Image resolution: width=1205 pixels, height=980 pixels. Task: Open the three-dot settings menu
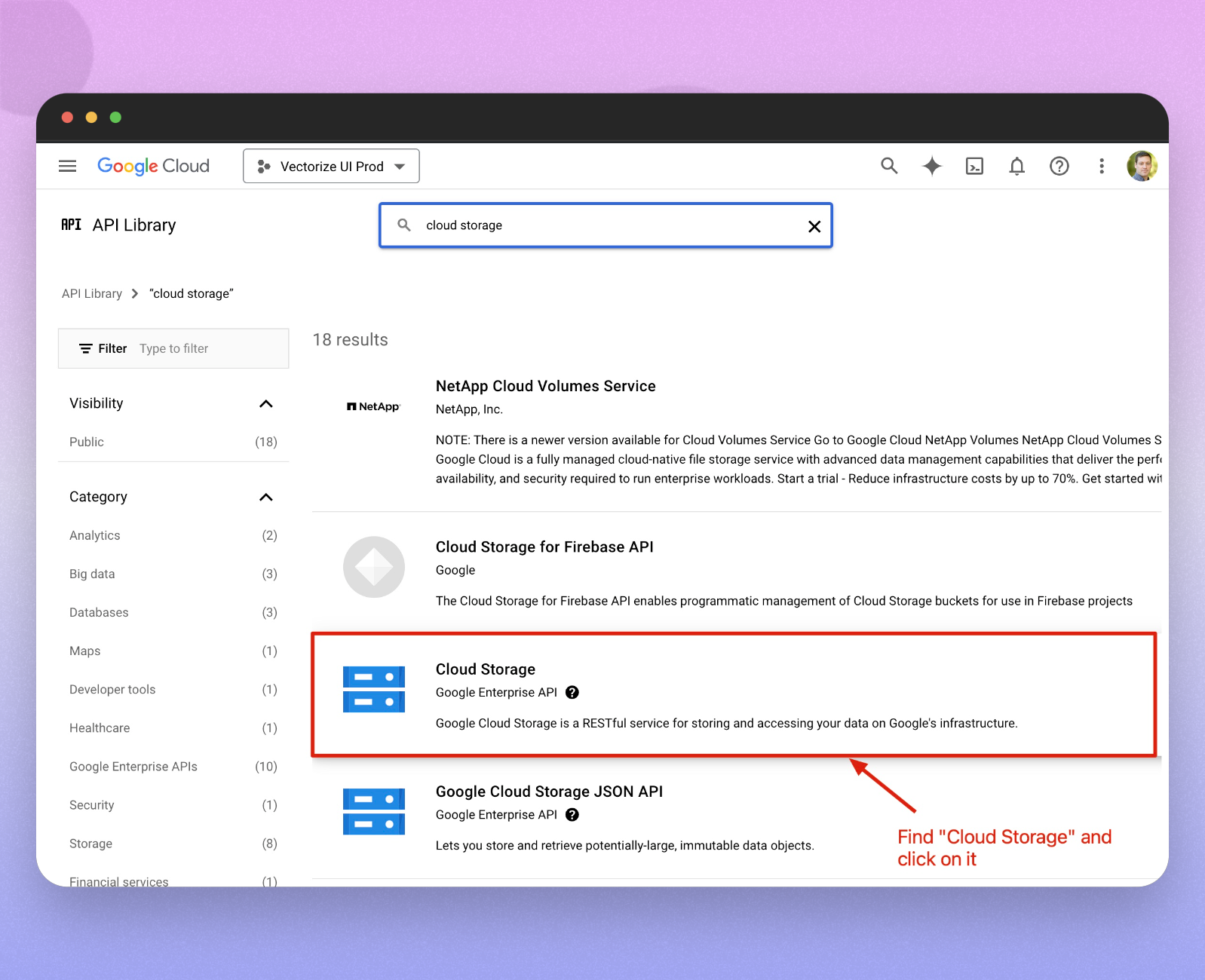pyautogui.click(x=1101, y=166)
